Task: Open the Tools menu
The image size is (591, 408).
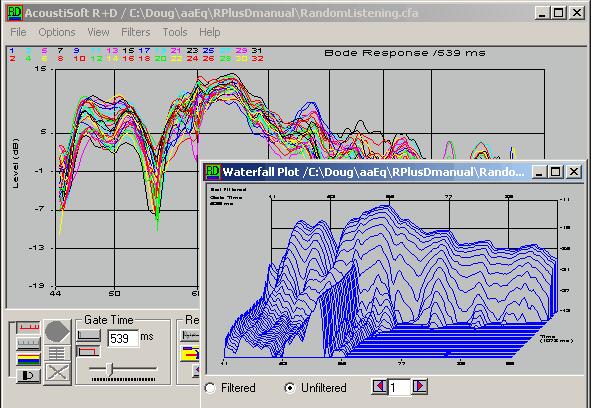Action: 175,32
